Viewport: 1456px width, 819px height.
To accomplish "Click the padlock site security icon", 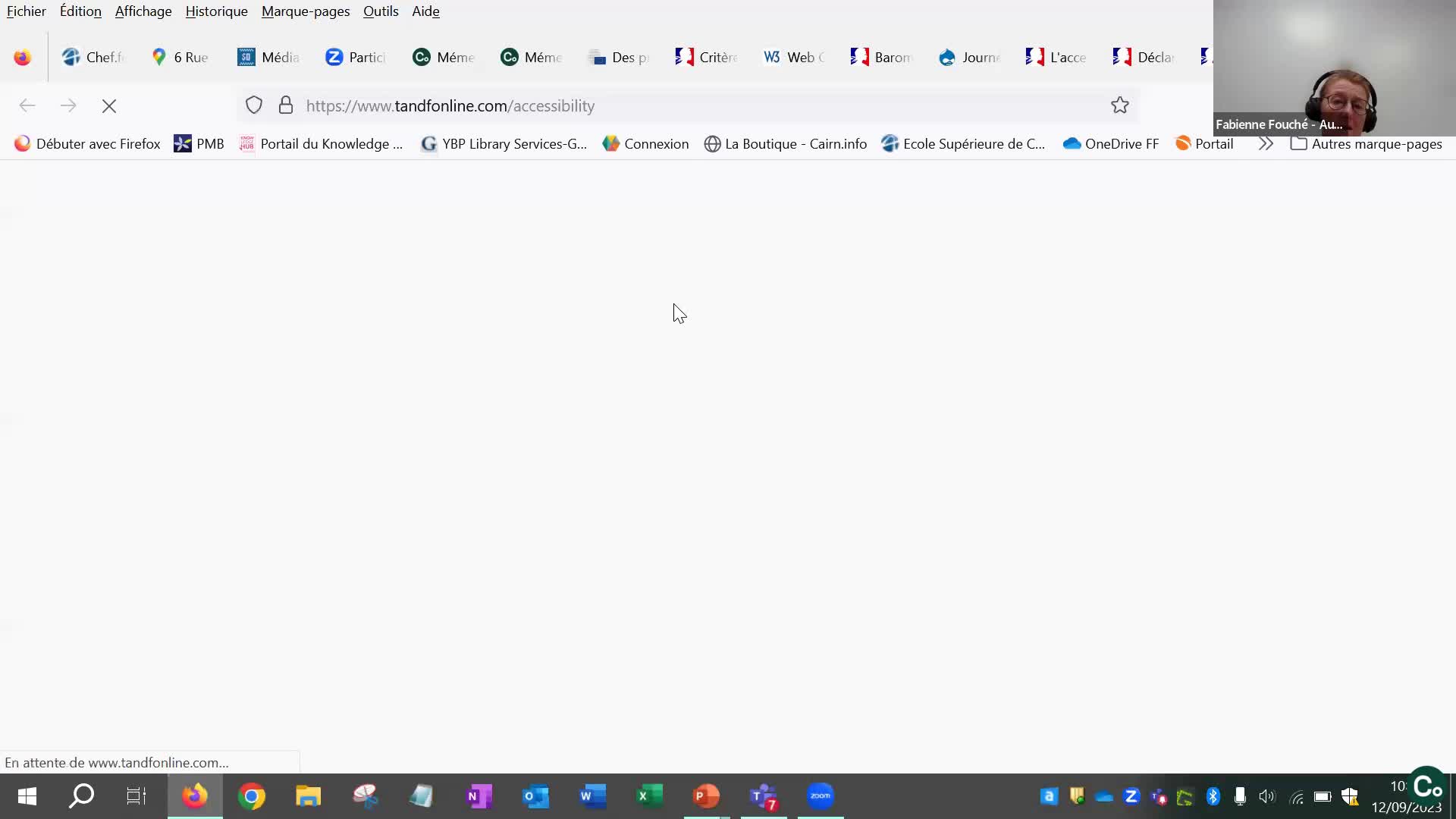I will [286, 105].
